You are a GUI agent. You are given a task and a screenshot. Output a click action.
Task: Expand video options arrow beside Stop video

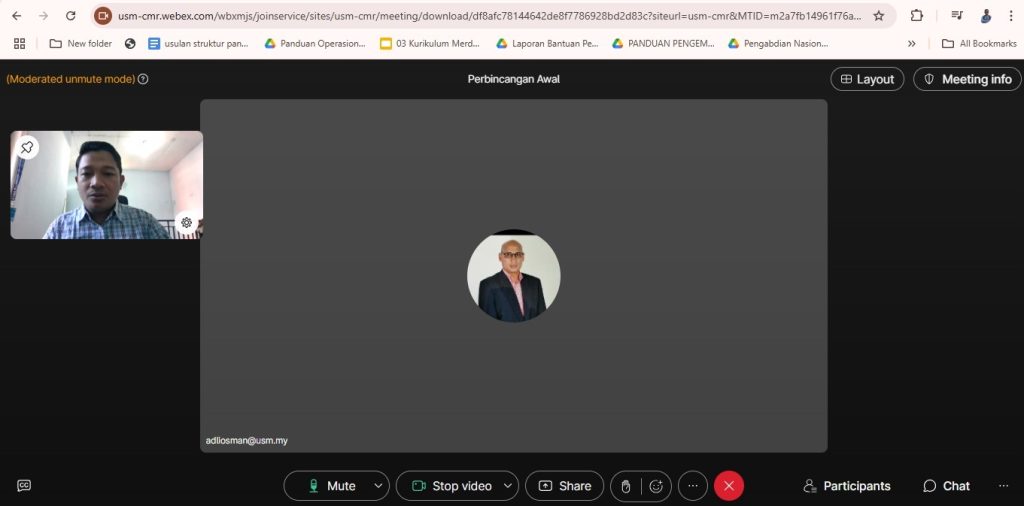click(507, 486)
